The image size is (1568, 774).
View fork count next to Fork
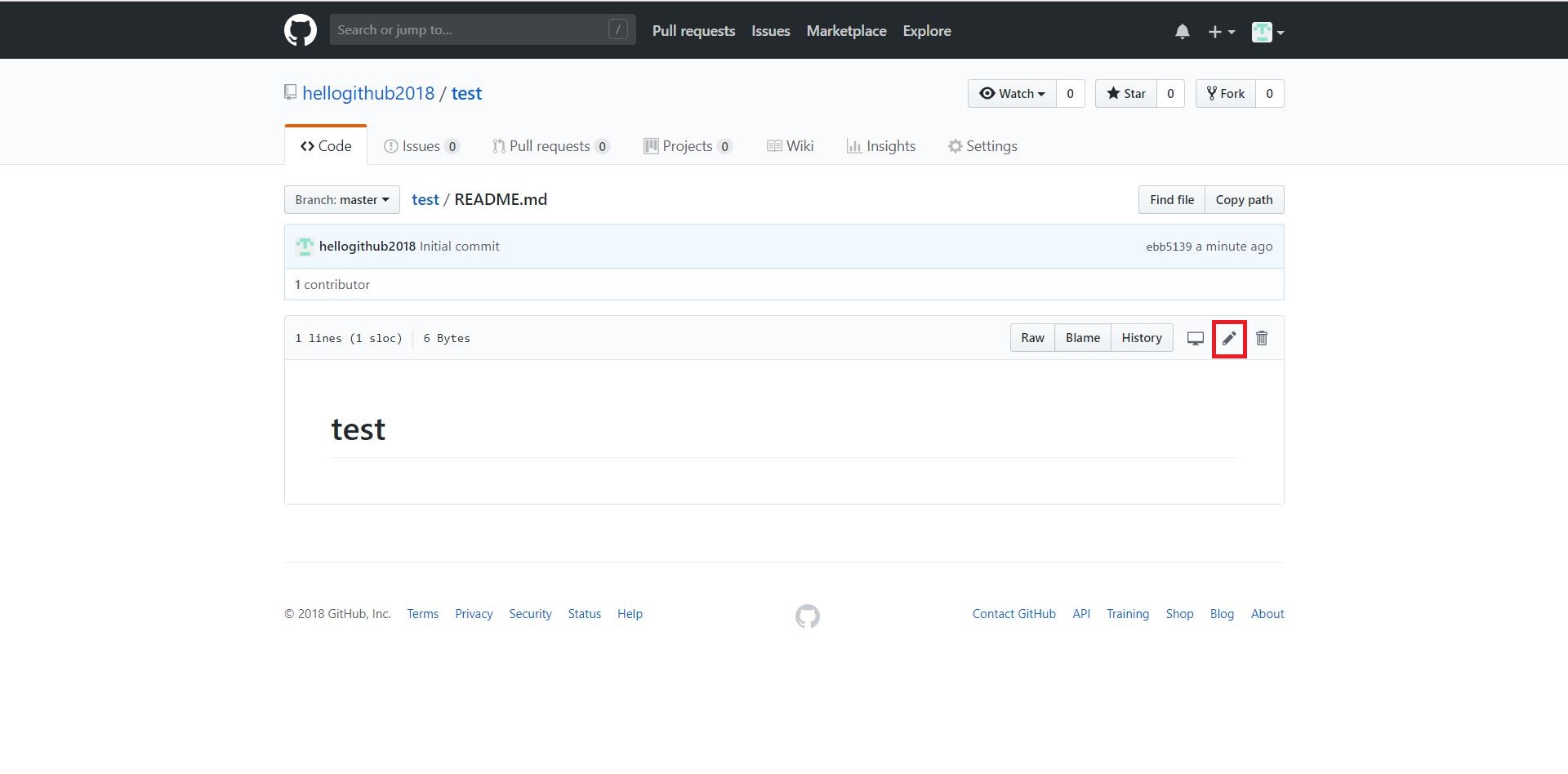(x=1269, y=94)
